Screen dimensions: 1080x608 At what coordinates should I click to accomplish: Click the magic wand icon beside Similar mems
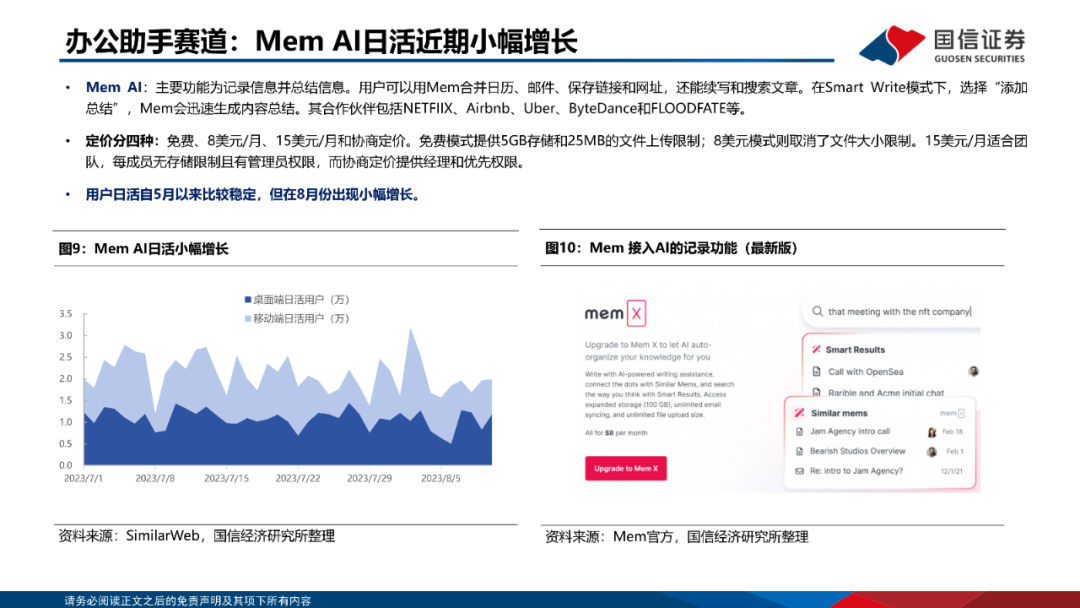(799, 412)
